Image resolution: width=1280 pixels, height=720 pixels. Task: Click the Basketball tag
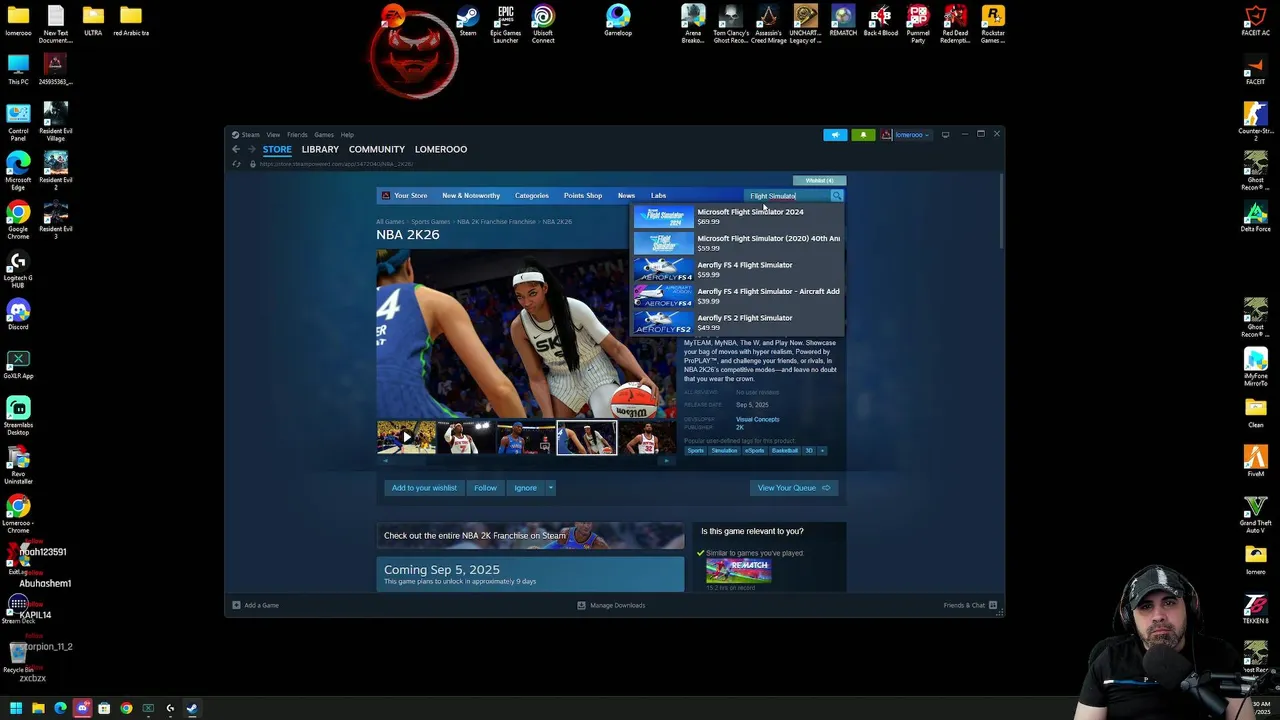click(x=785, y=451)
